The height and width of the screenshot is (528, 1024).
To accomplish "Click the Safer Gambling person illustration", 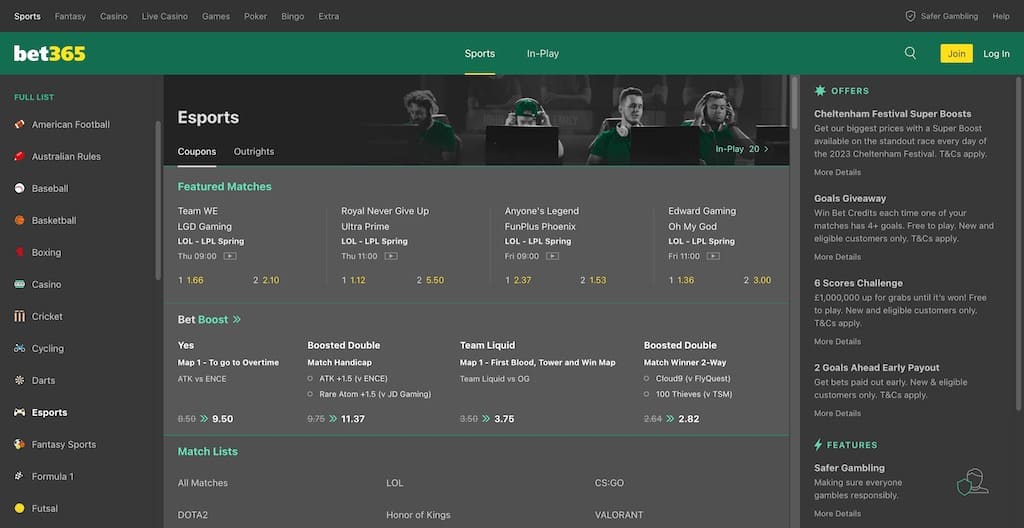I will [x=972, y=482].
